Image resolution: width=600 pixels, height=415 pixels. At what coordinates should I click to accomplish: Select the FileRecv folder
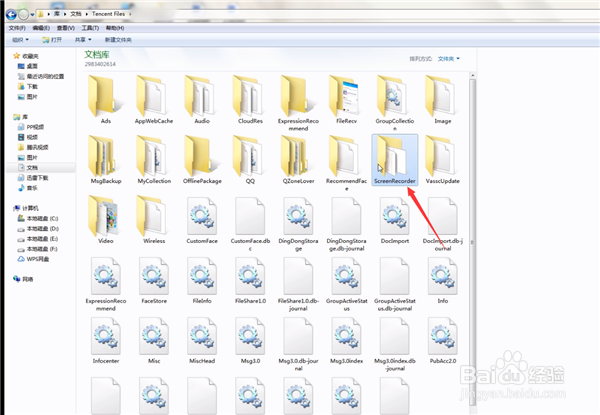coord(346,100)
